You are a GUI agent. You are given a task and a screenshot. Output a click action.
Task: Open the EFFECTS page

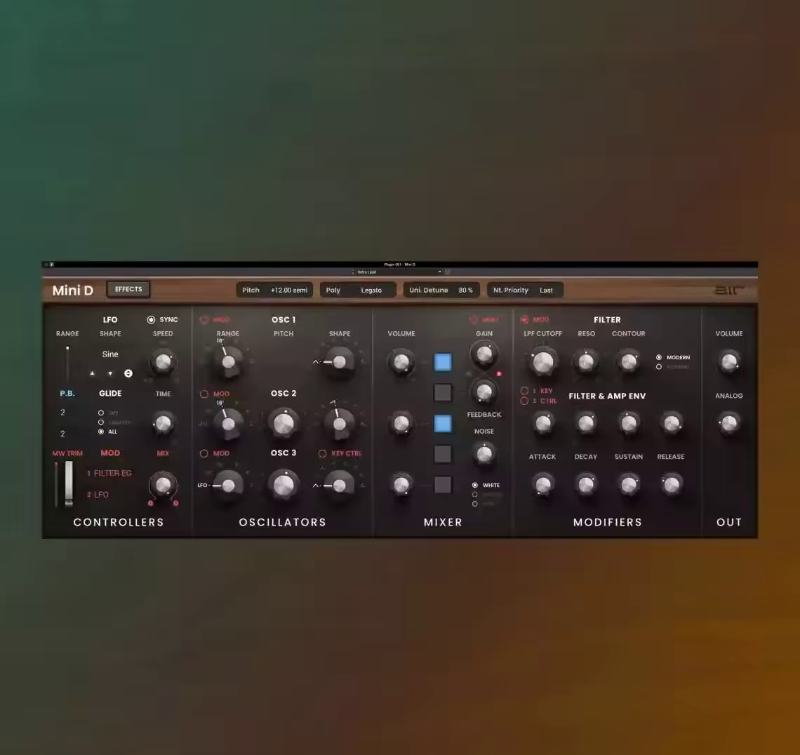coord(129,289)
